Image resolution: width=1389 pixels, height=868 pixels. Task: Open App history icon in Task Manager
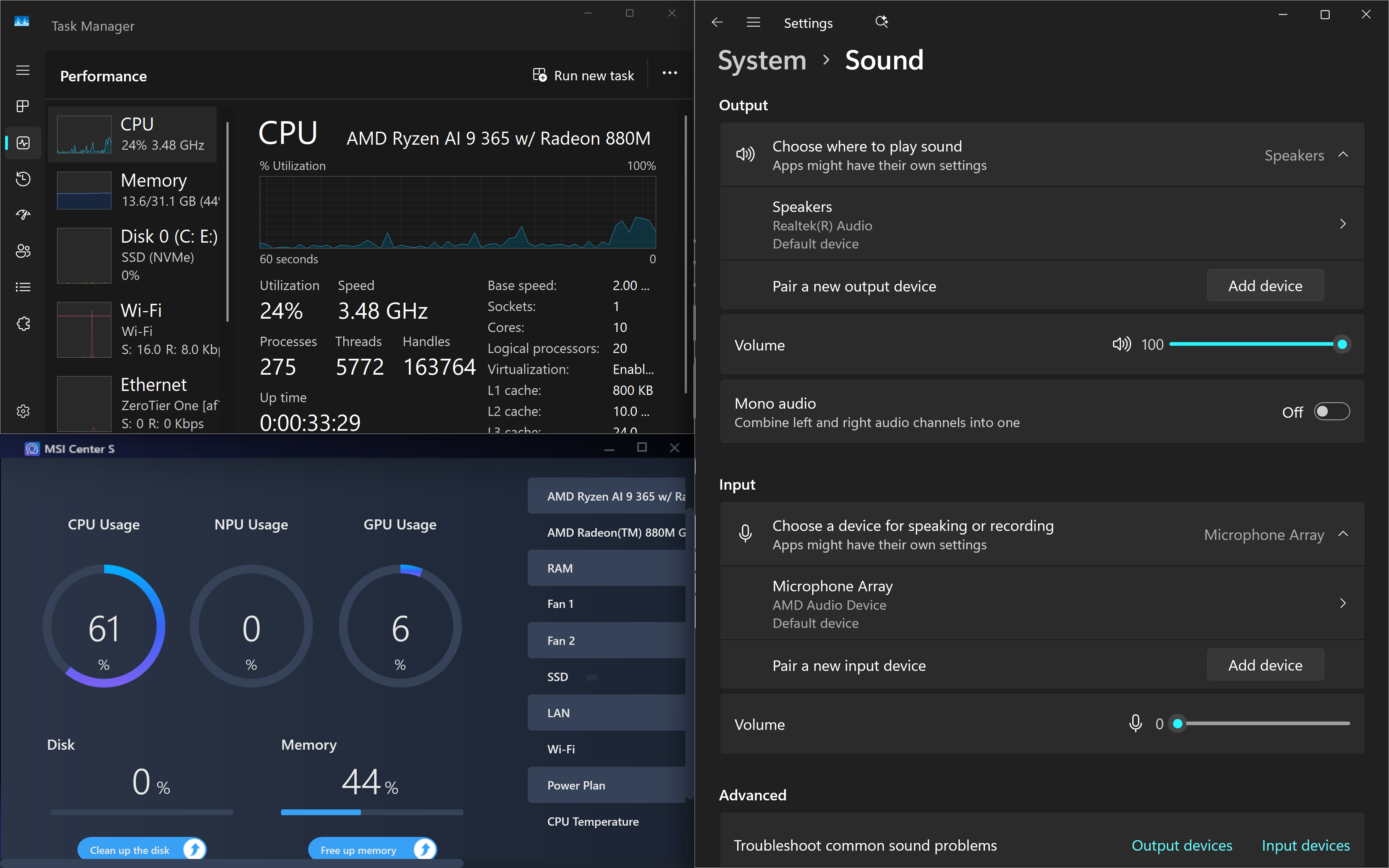coord(23,179)
